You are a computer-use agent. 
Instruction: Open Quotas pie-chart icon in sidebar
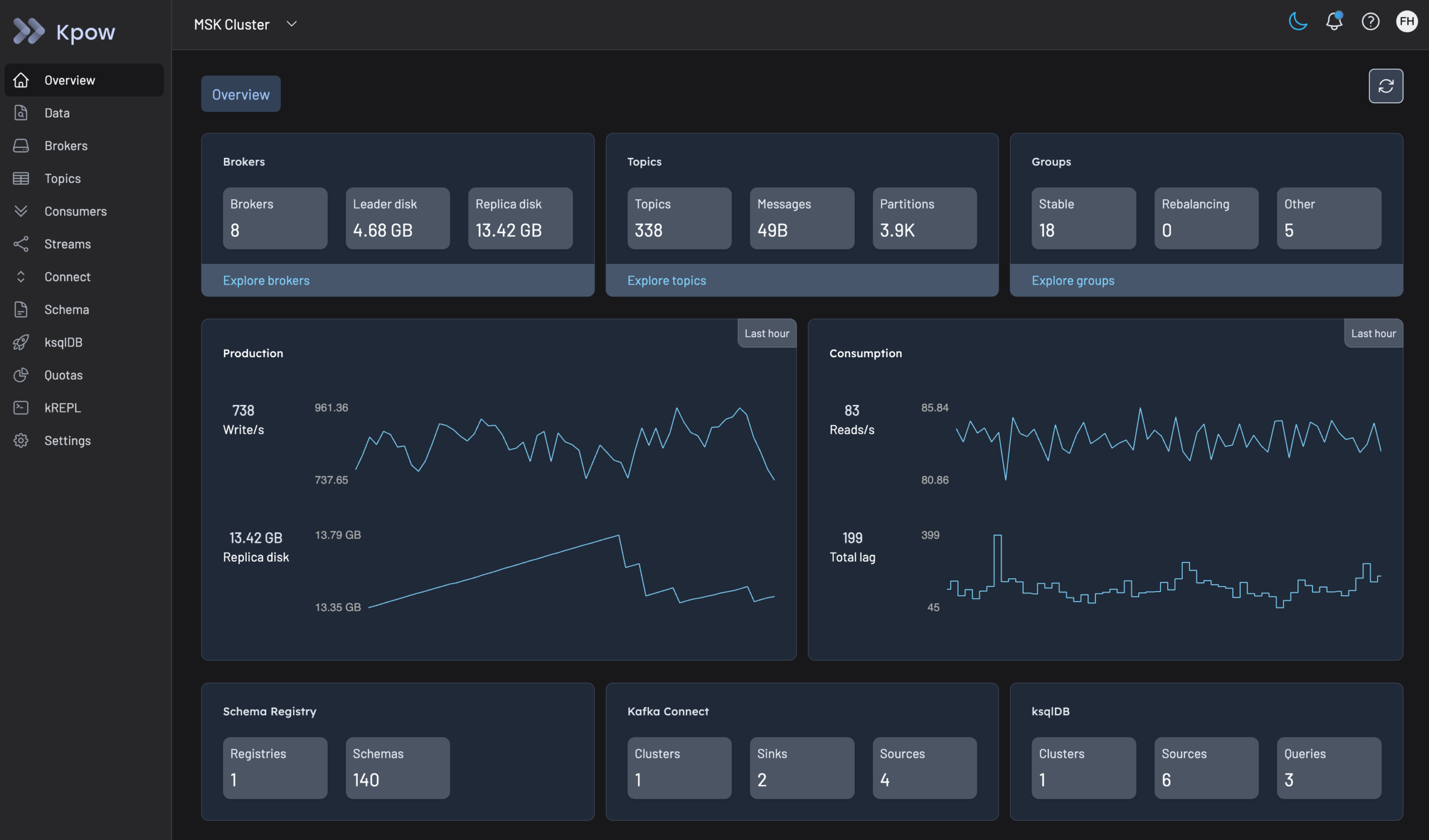[x=21, y=375]
